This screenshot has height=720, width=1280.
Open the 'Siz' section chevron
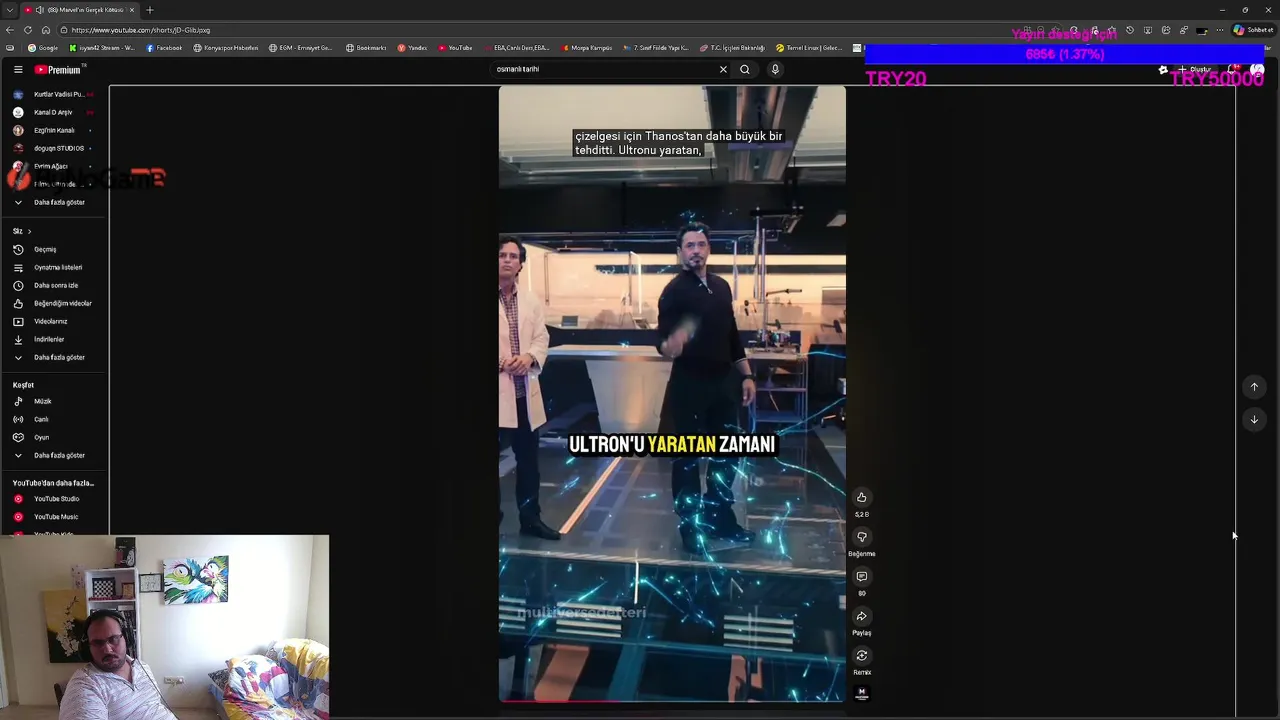click(x=29, y=232)
